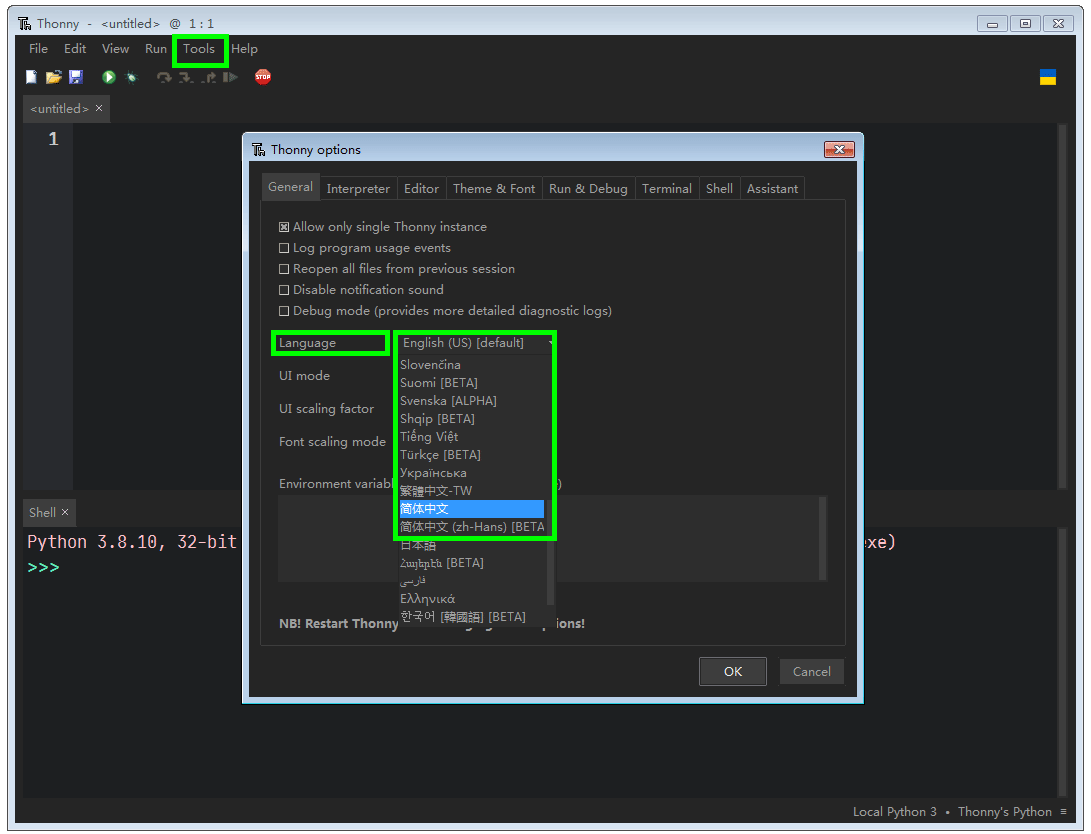Click the Ukraine flag icon

1047,77
